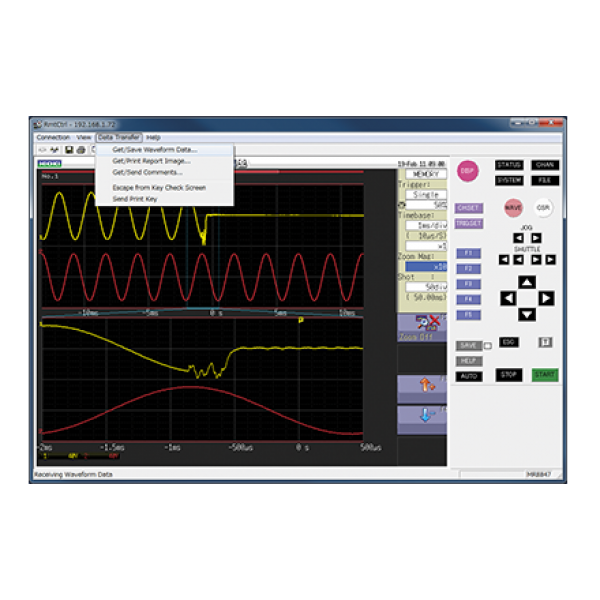The height and width of the screenshot is (600, 600).
Task: Toggle the checkbox next to SAVE
Action: tap(487, 346)
